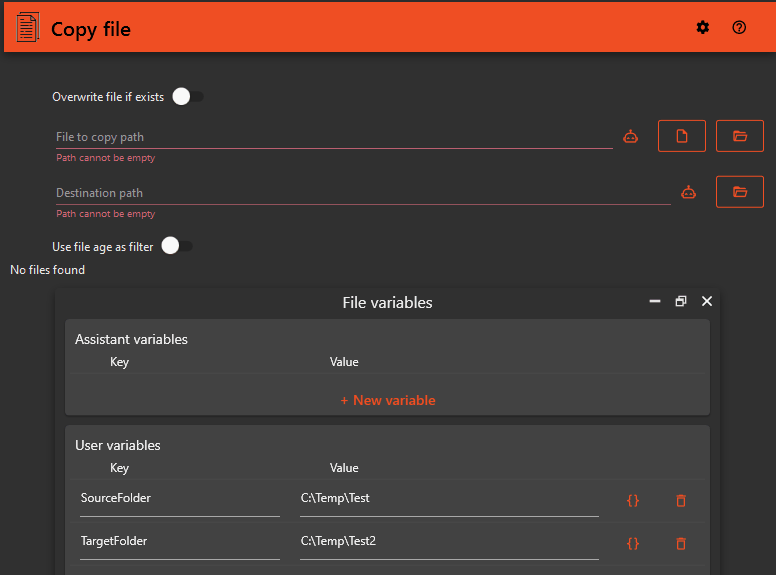
Task: Browse folder for file to copy path
Action: click(740, 136)
